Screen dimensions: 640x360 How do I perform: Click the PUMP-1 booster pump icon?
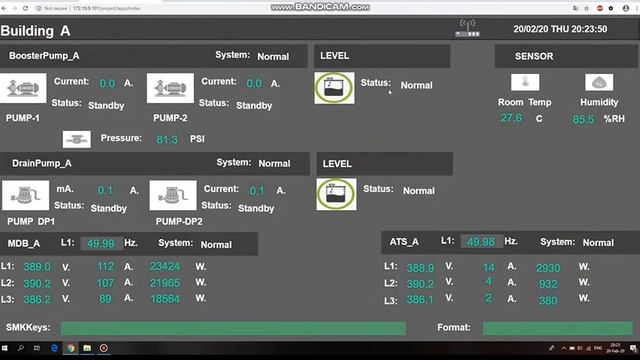click(x=23, y=88)
